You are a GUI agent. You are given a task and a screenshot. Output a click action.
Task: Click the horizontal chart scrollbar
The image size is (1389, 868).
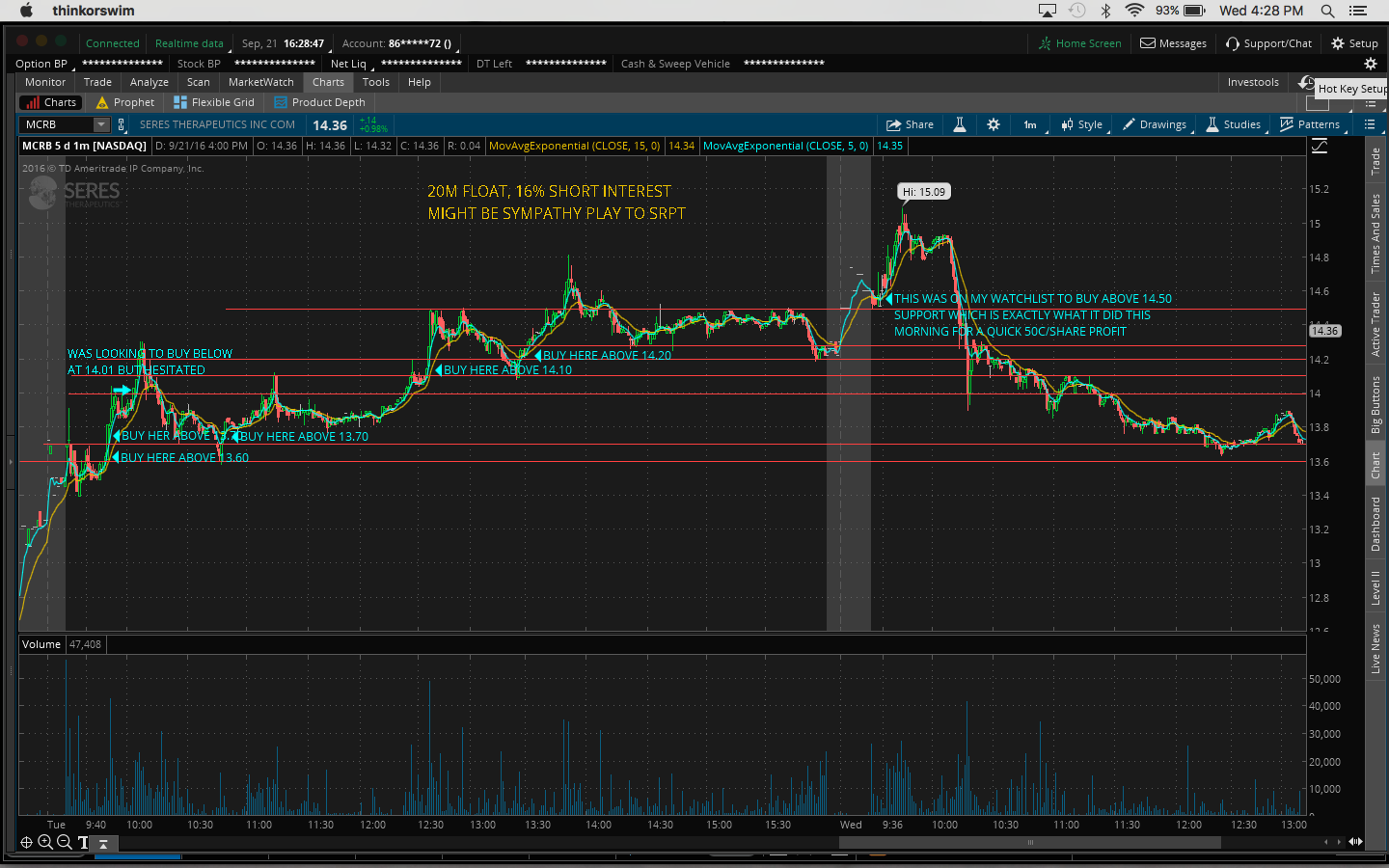pyautogui.click(x=1029, y=842)
